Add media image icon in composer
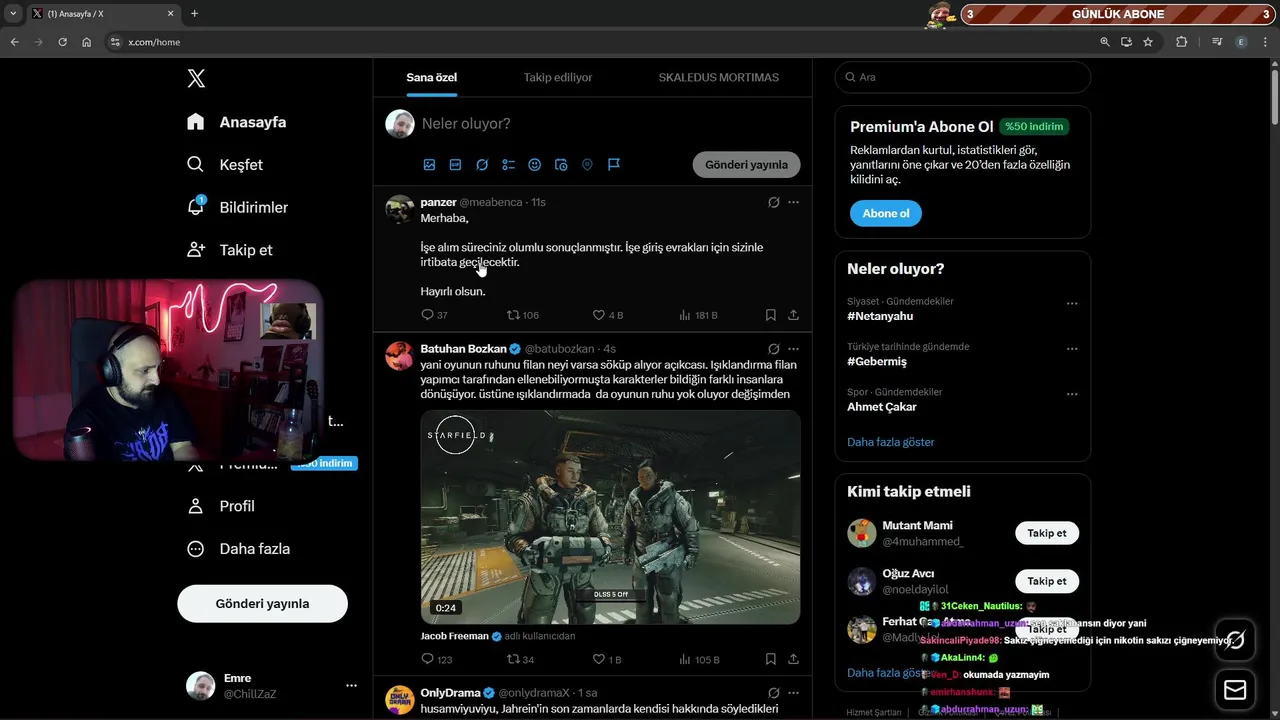 click(x=429, y=165)
